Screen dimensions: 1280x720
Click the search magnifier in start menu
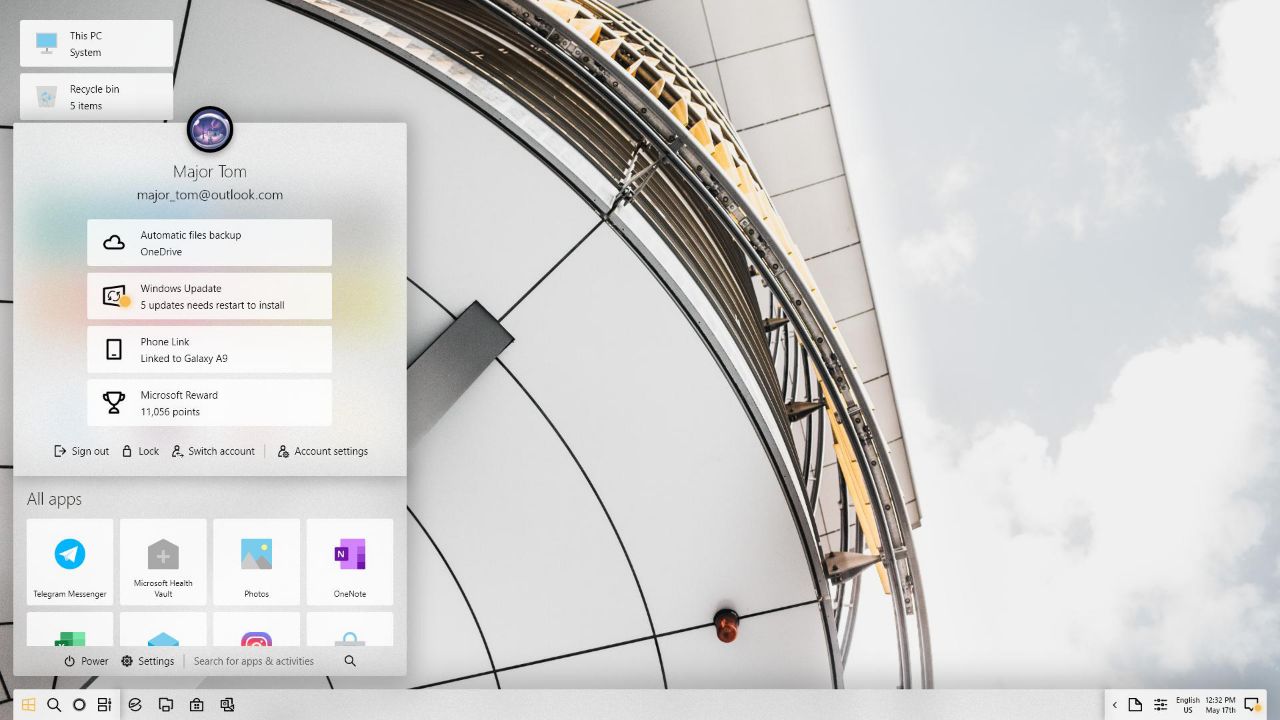pyautogui.click(x=350, y=661)
